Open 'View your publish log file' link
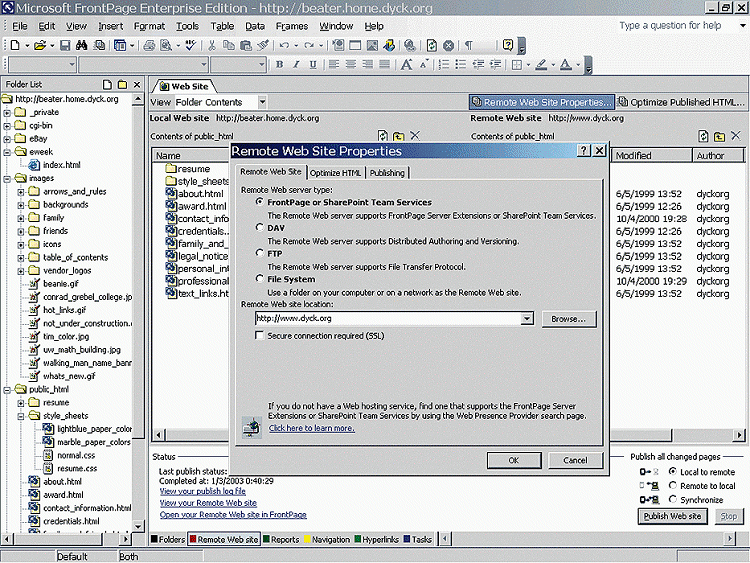Screen dimensions: 750x563 (x=203, y=491)
